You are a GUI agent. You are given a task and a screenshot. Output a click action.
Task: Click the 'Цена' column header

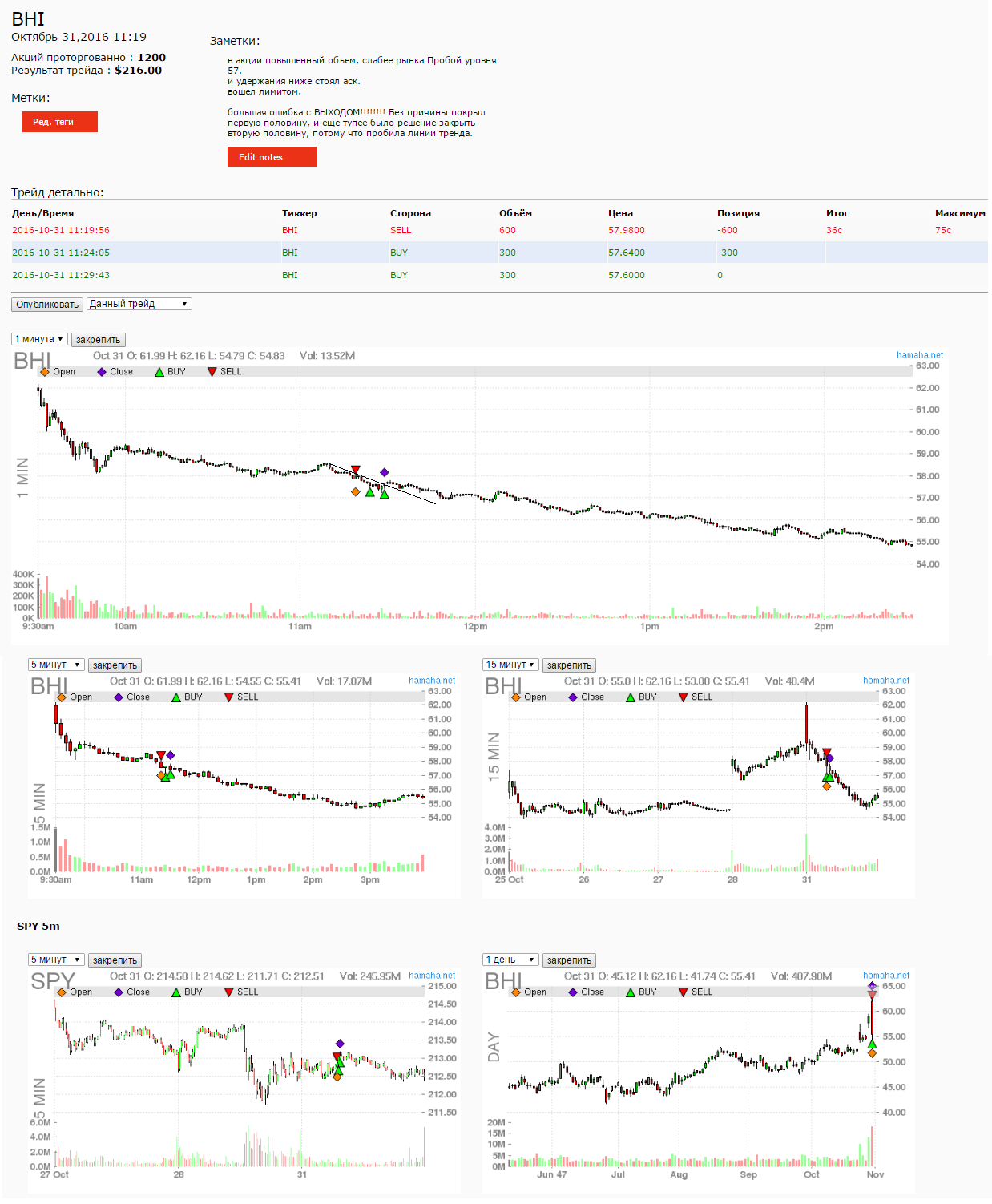pos(620,213)
